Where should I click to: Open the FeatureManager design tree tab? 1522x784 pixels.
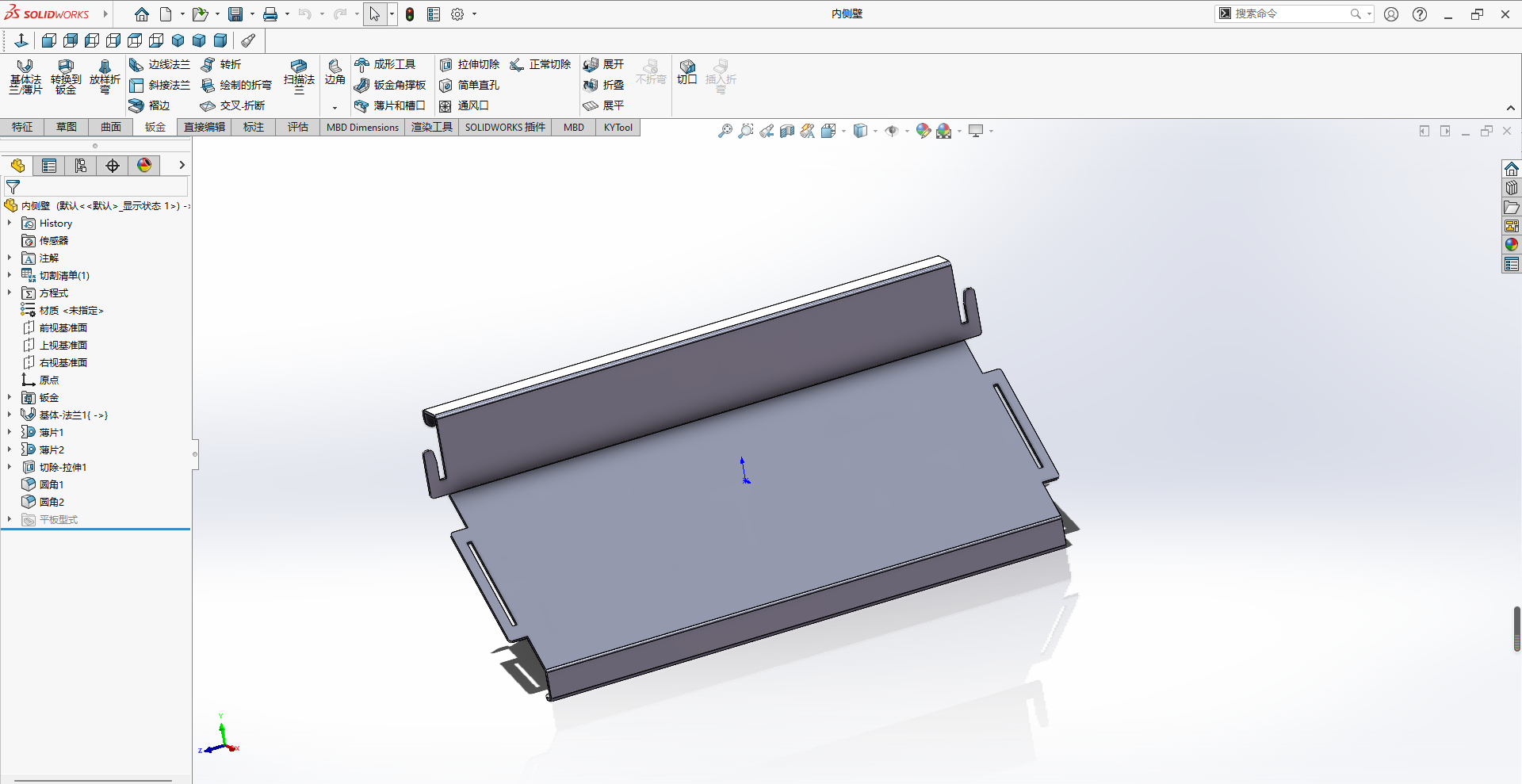pos(17,165)
